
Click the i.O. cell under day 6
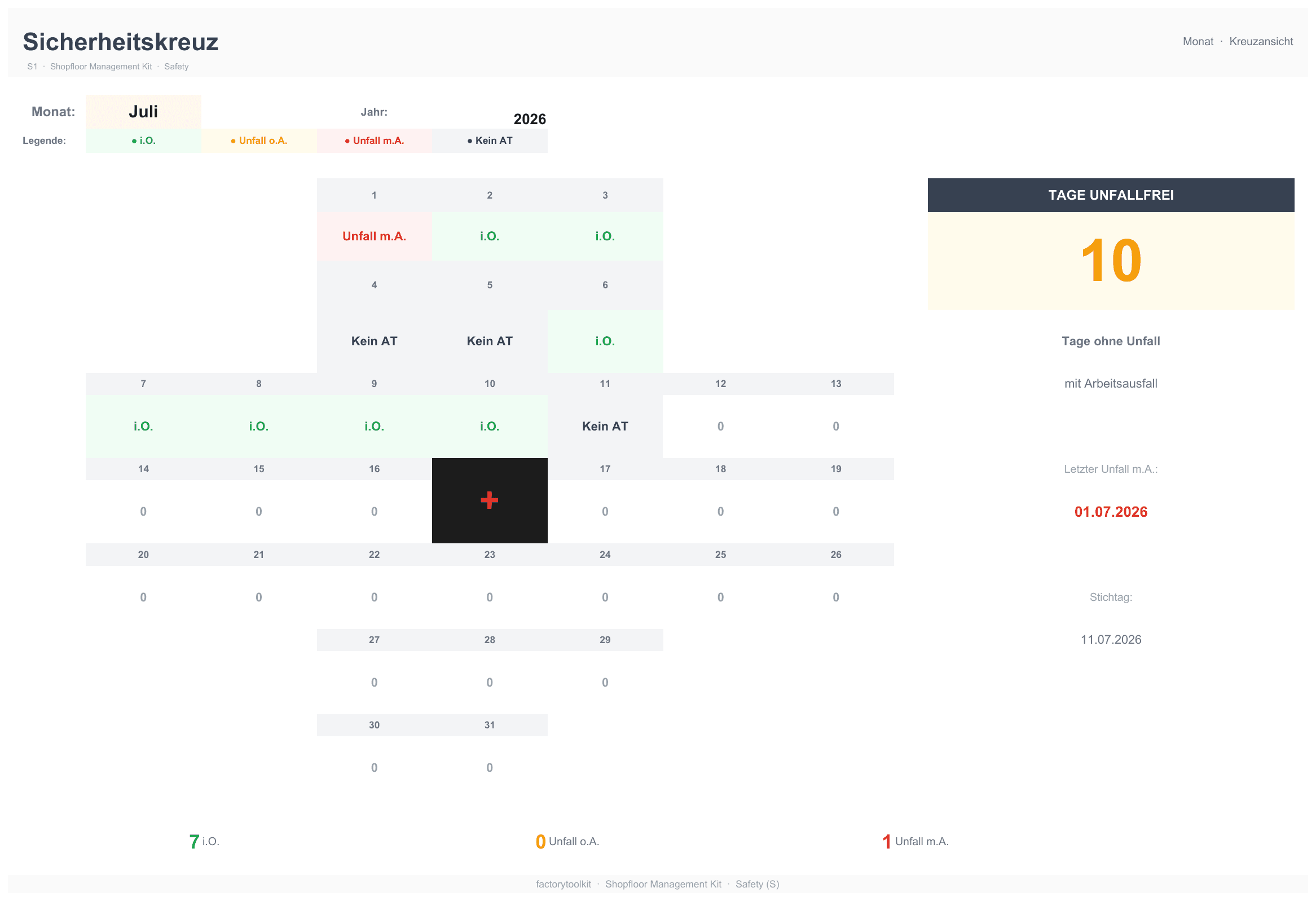(605, 341)
